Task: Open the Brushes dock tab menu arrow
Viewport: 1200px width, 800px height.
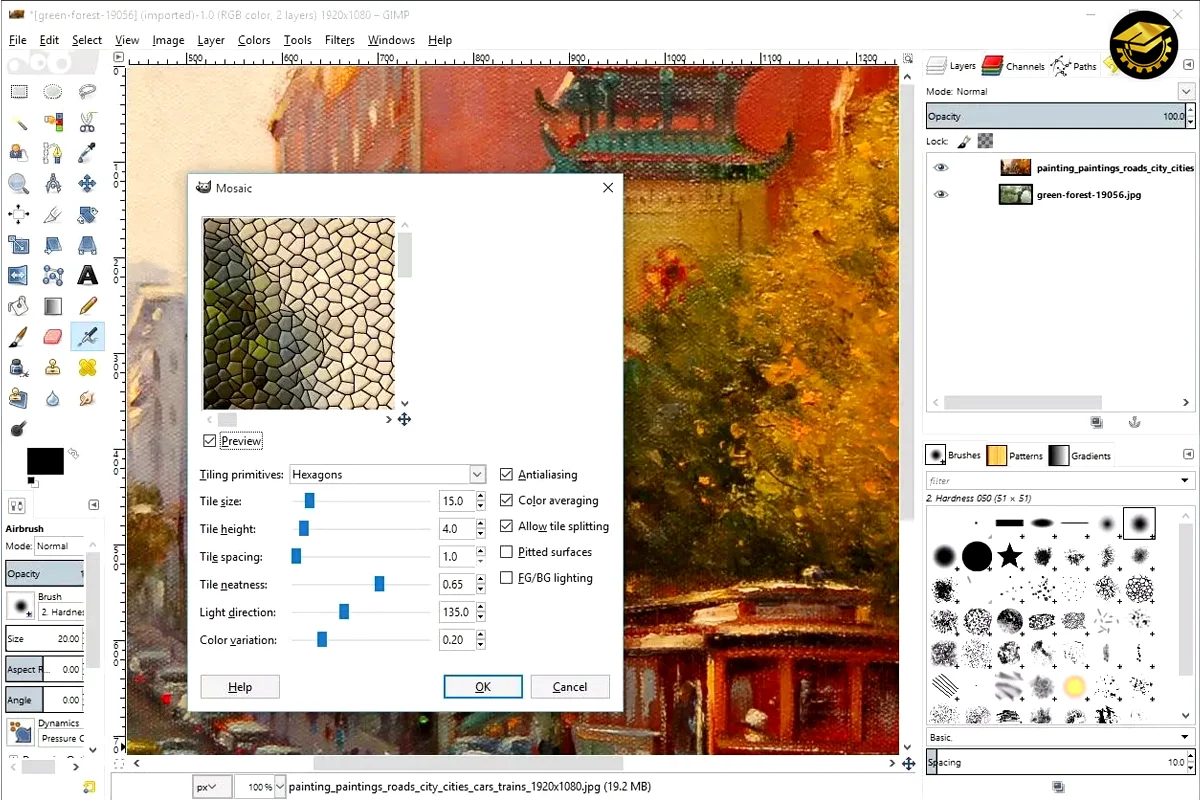Action: coord(1186,455)
